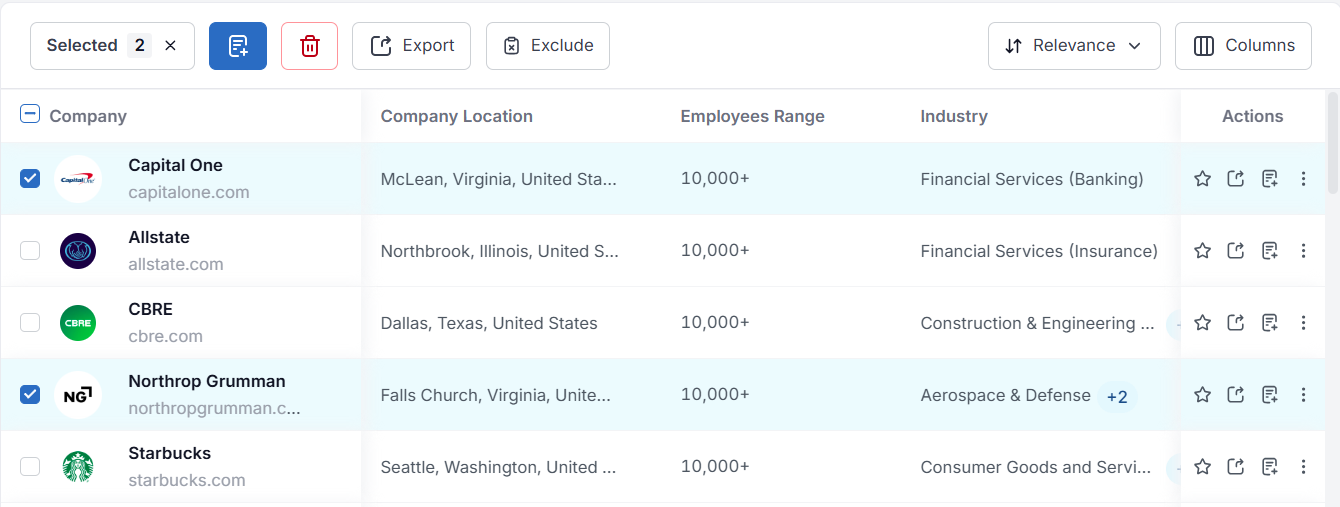Open three-dot menu for Northrop Grumman
The image size is (1340, 507).
coord(1303,395)
